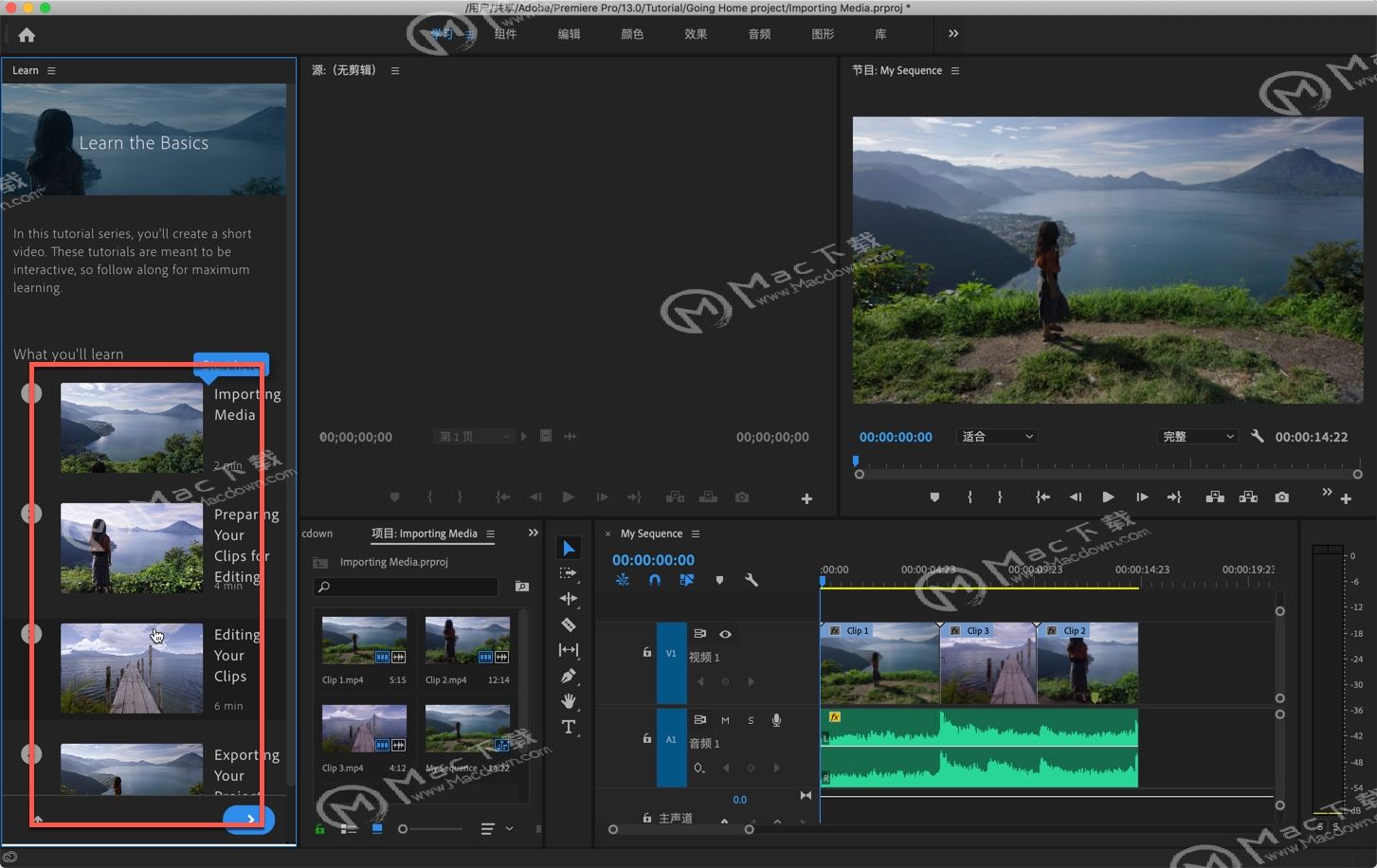Select the Ripple Edit tool

pyautogui.click(x=569, y=599)
